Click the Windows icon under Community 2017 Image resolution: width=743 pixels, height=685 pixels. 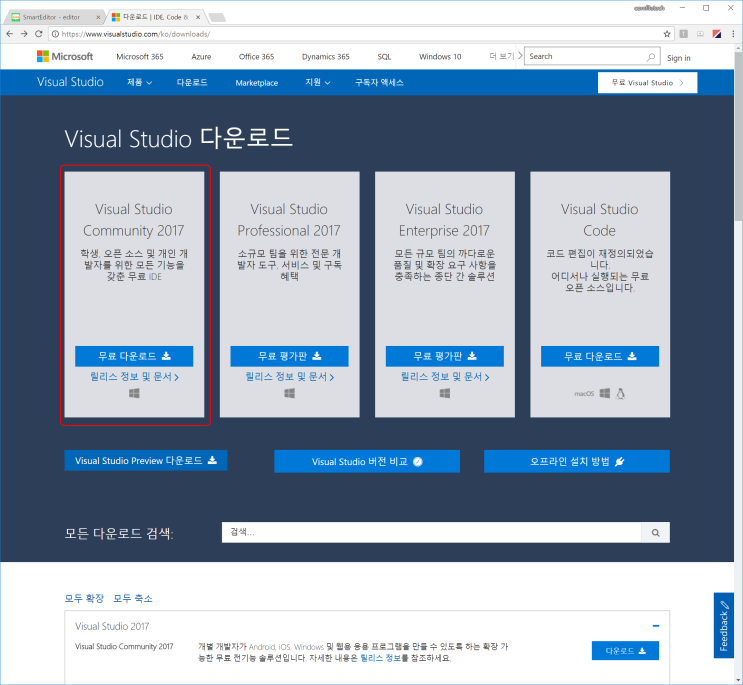coord(134,393)
